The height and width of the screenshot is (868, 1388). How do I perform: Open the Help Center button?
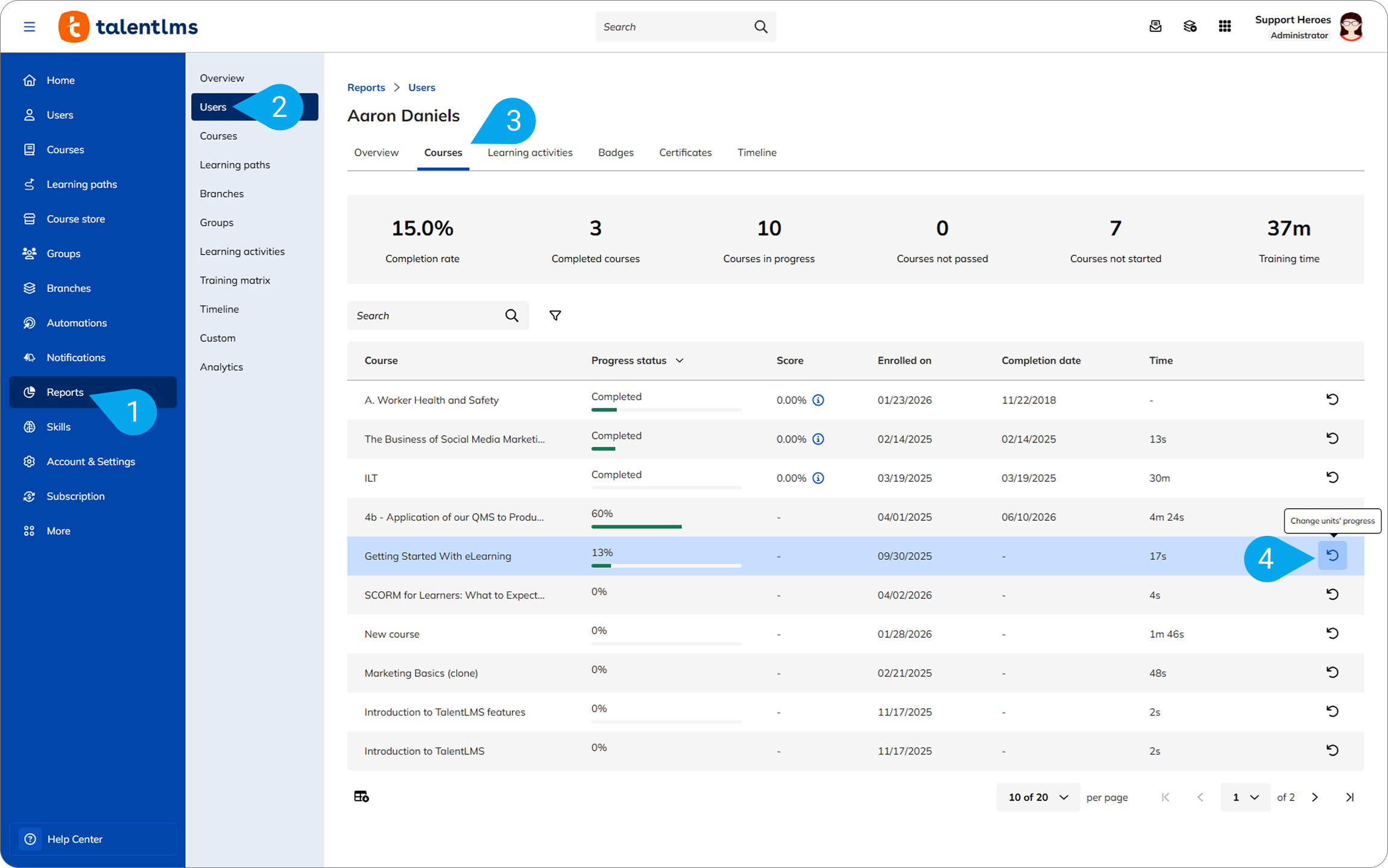coord(93,839)
